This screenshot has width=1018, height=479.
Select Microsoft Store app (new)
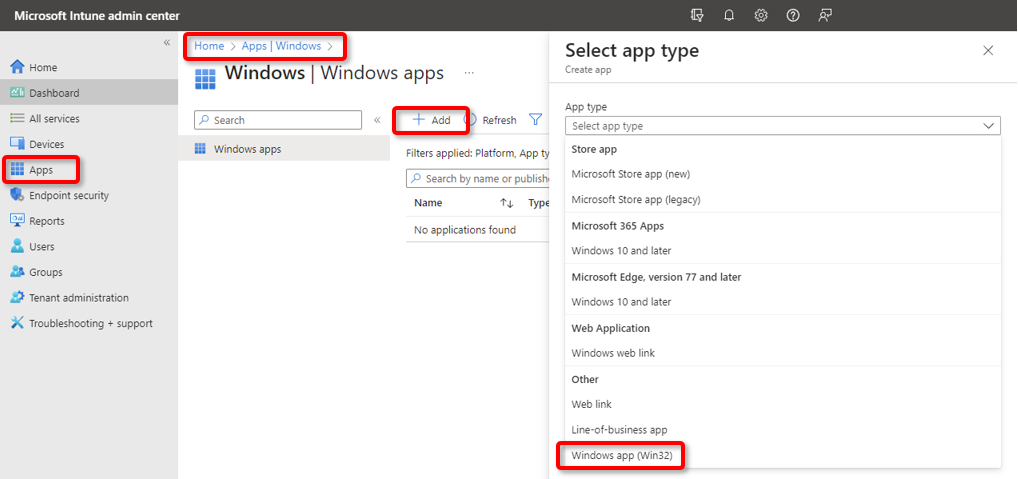click(630, 174)
